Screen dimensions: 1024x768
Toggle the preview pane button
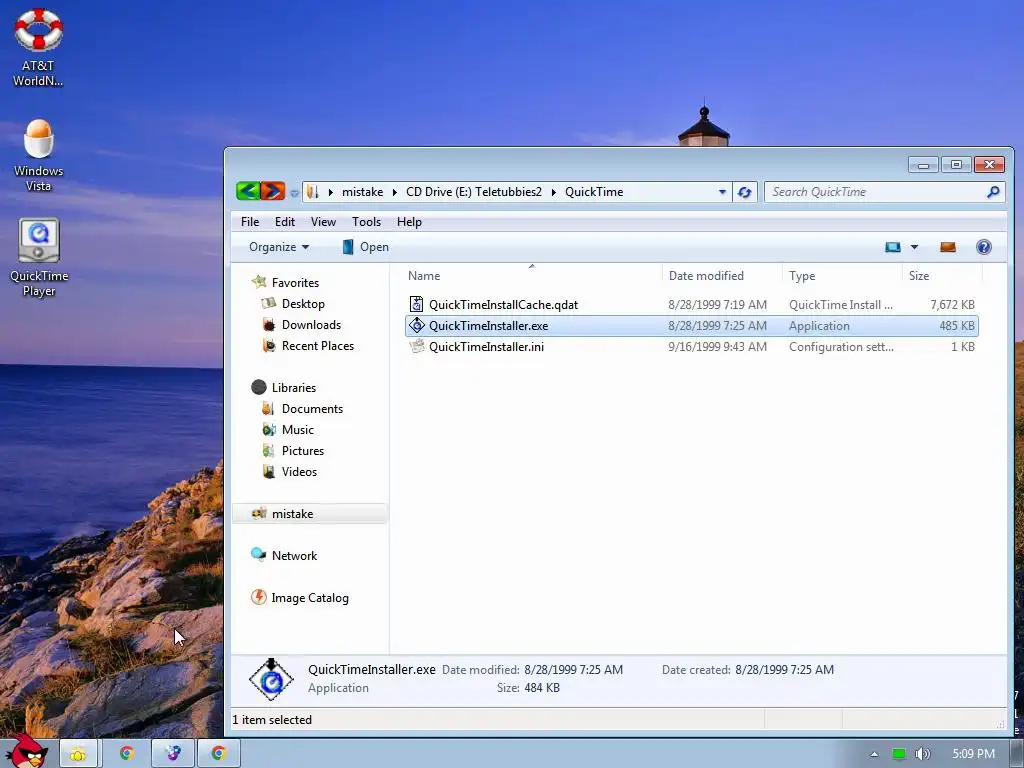[948, 247]
